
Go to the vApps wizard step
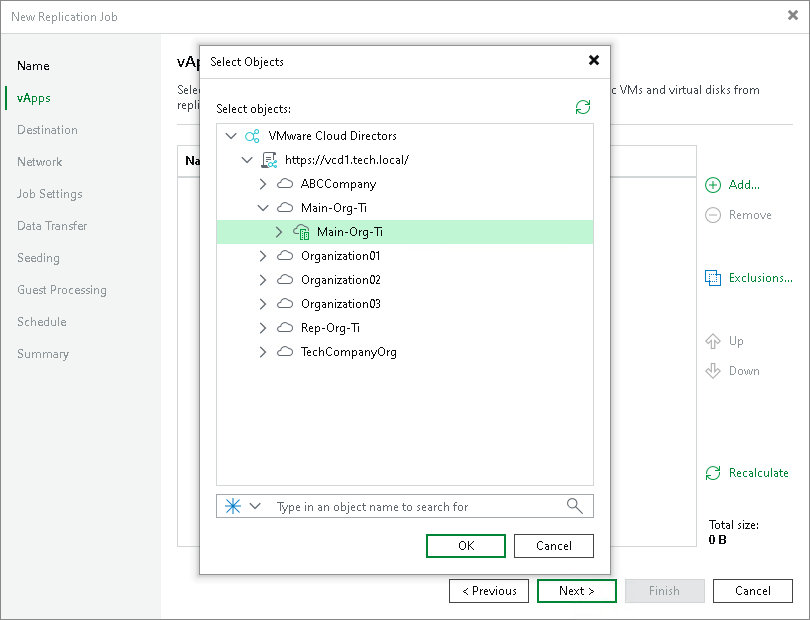[x=34, y=98]
